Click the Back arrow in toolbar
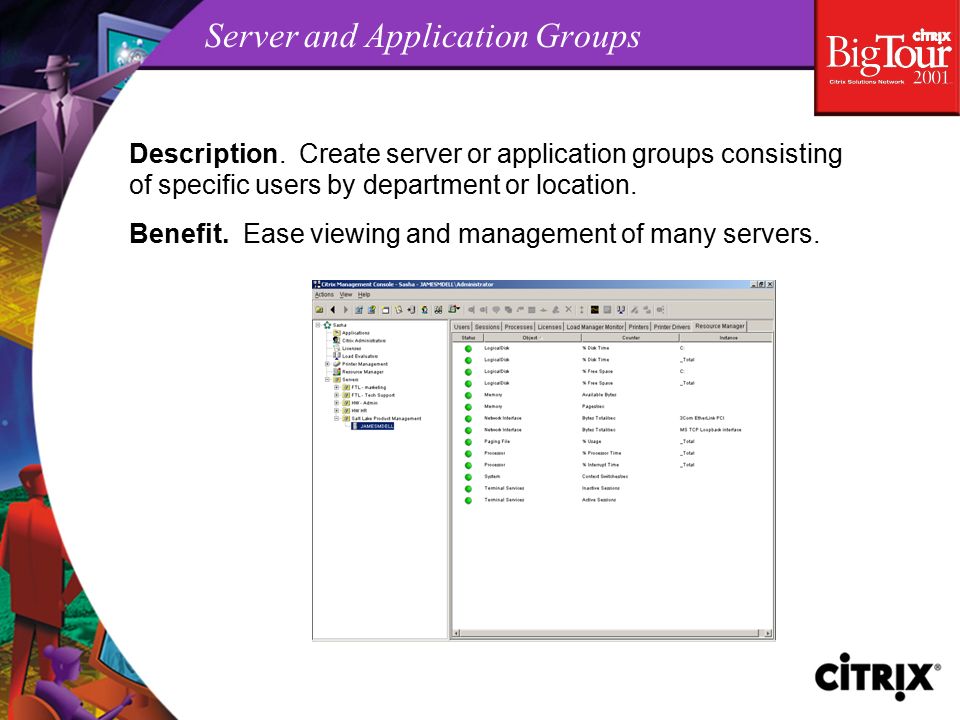The height and width of the screenshot is (720, 960). [x=332, y=310]
